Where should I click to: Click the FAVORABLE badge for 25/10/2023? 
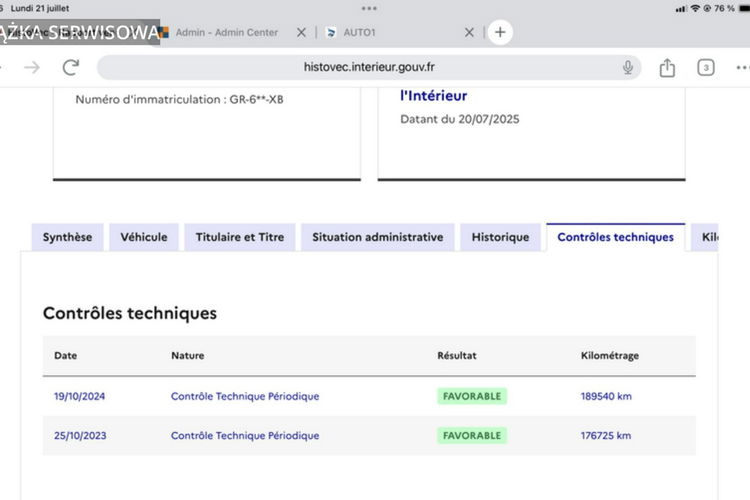tap(472, 436)
